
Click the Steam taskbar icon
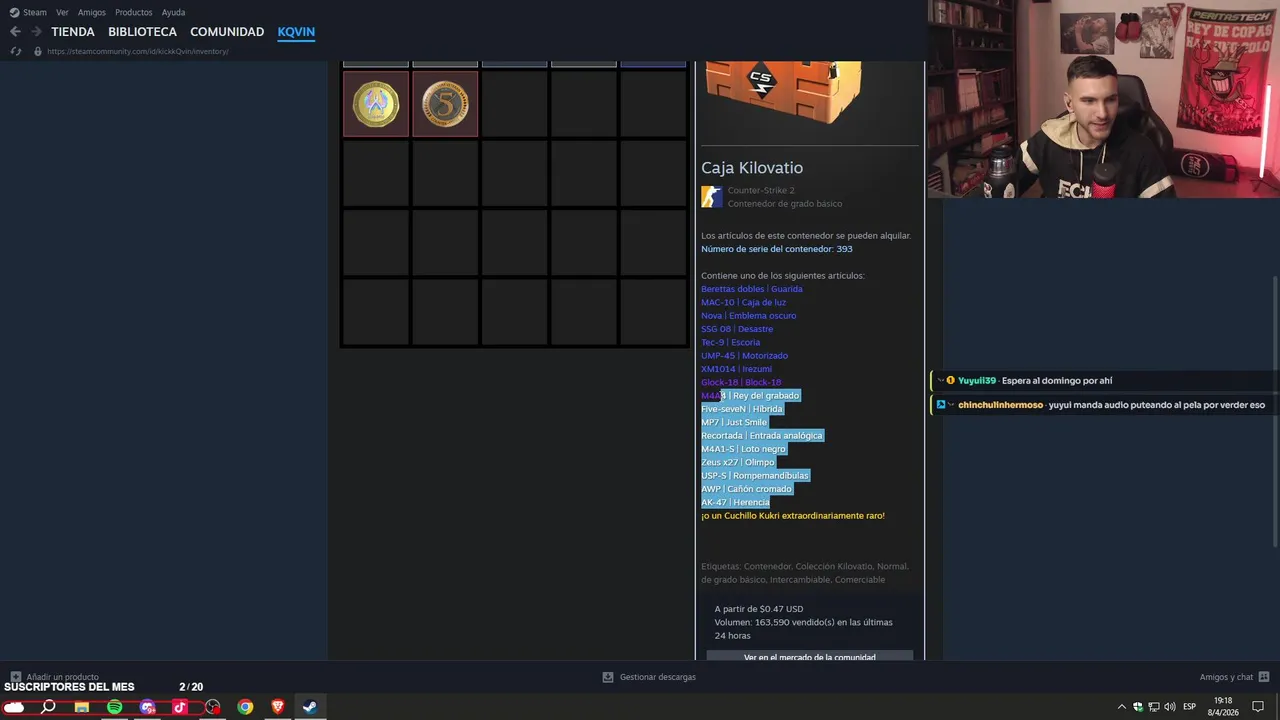[310, 707]
